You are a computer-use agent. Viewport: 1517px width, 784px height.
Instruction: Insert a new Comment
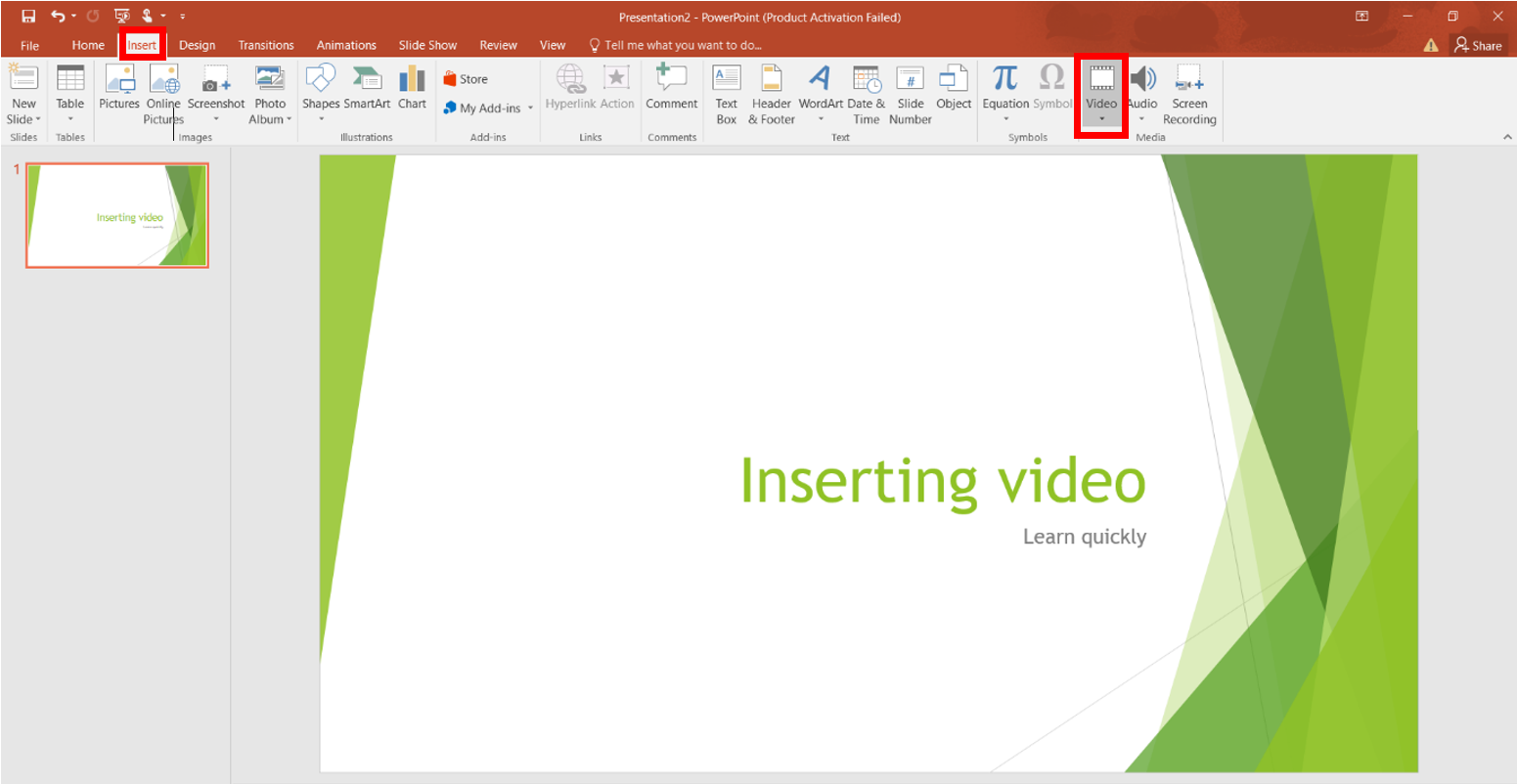[672, 87]
